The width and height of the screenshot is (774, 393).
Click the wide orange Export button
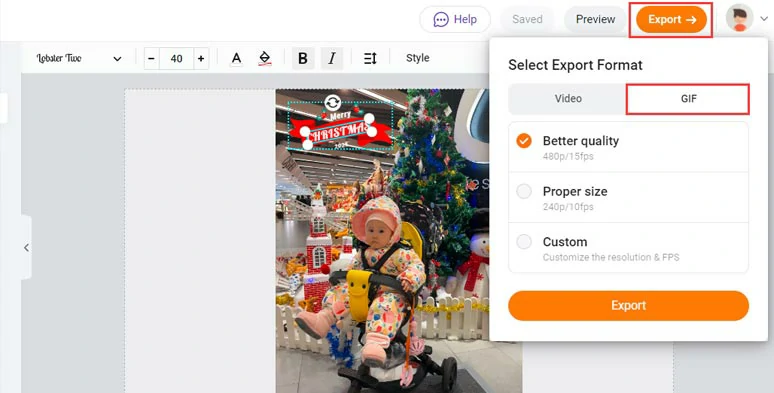(x=628, y=306)
